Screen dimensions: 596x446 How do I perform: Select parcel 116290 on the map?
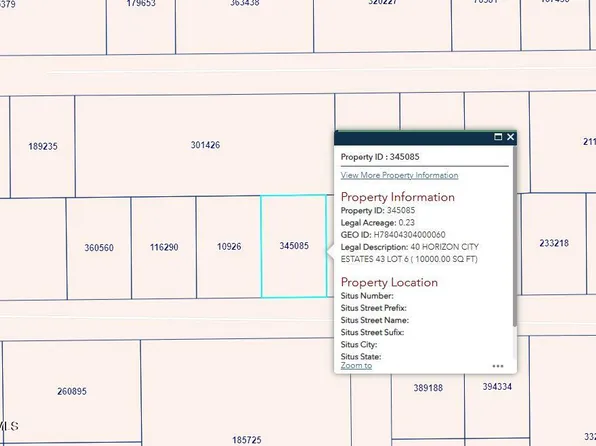click(164, 247)
